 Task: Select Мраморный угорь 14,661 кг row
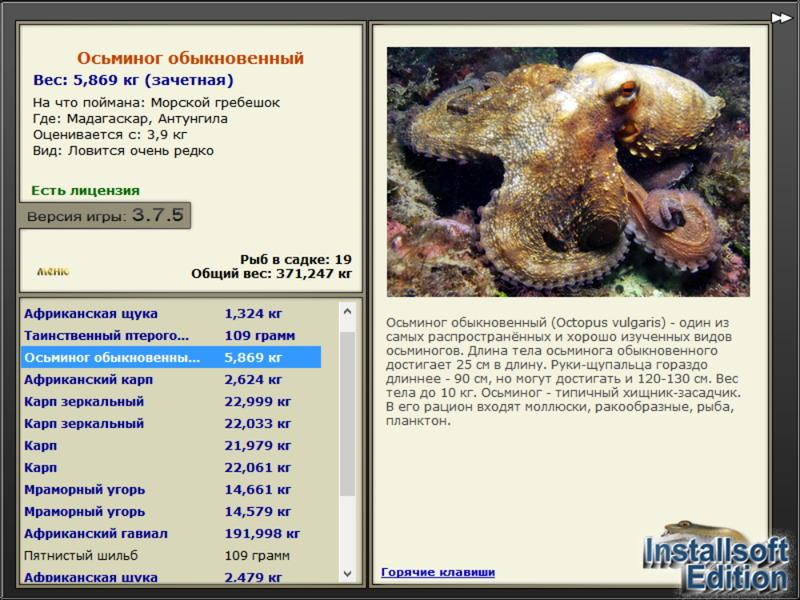[x=171, y=489]
